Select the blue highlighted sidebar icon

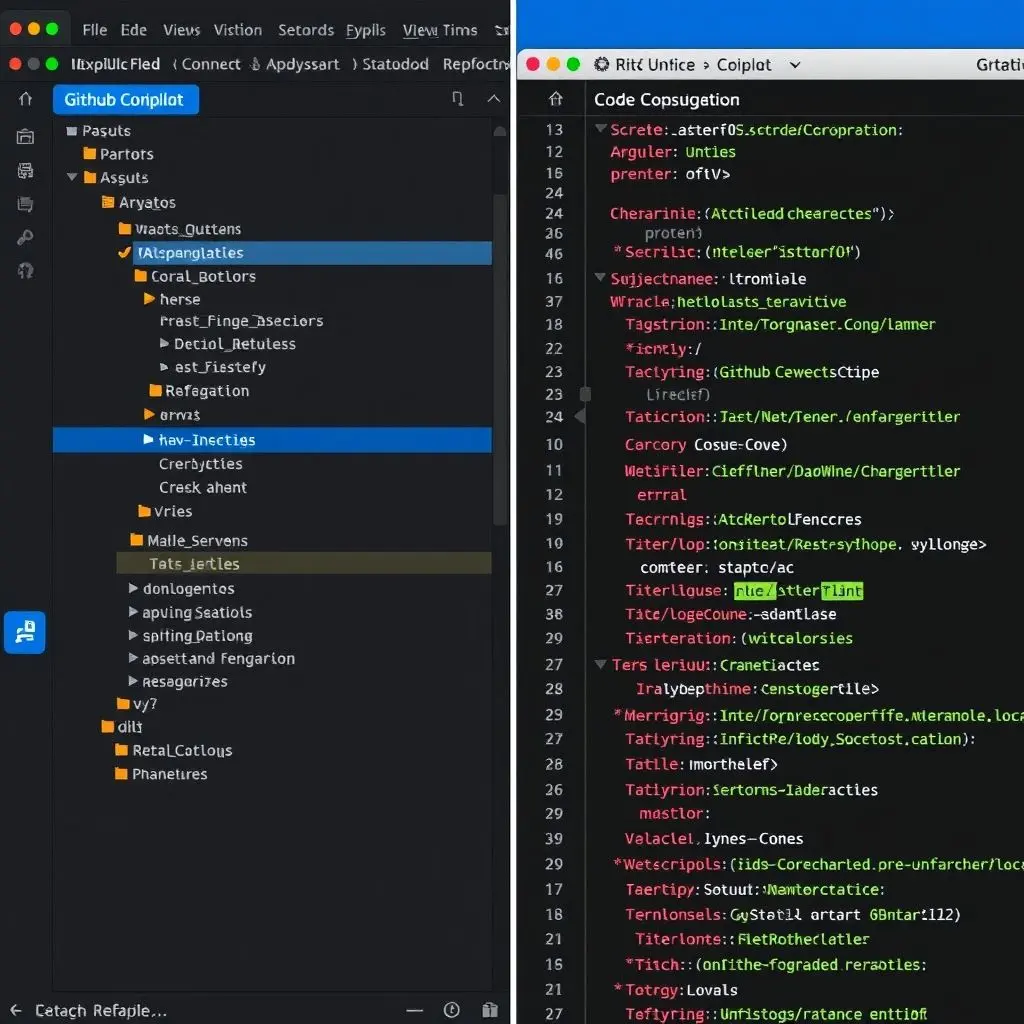pyautogui.click(x=25, y=633)
